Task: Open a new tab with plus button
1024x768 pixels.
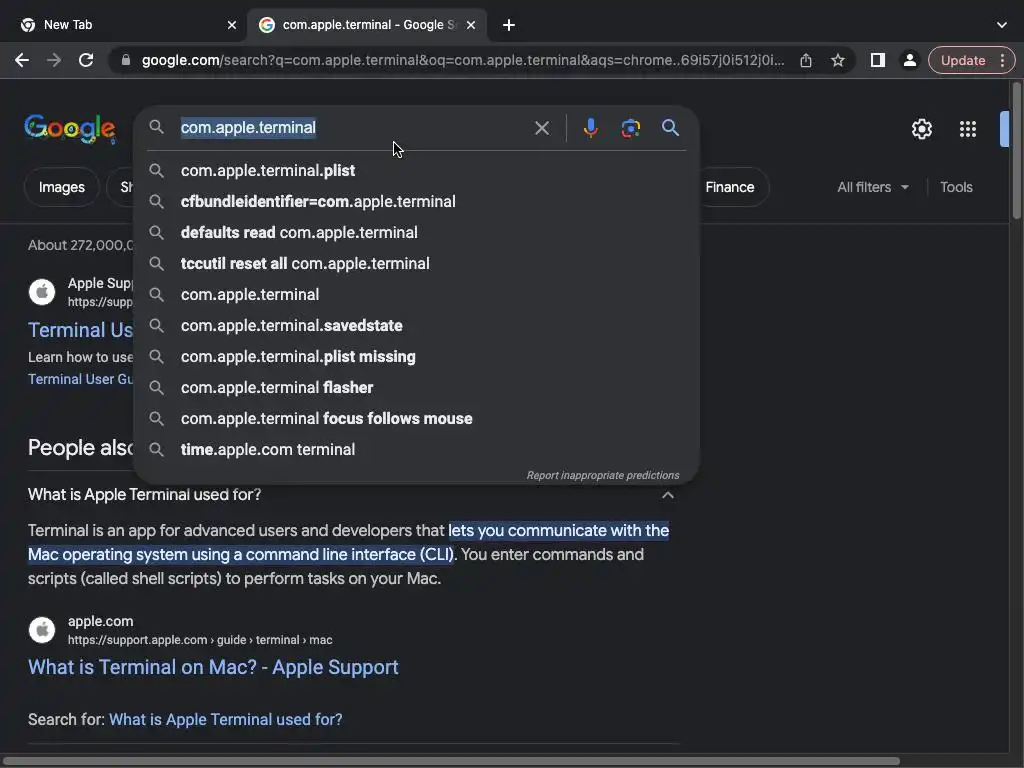Action: tap(509, 25)
